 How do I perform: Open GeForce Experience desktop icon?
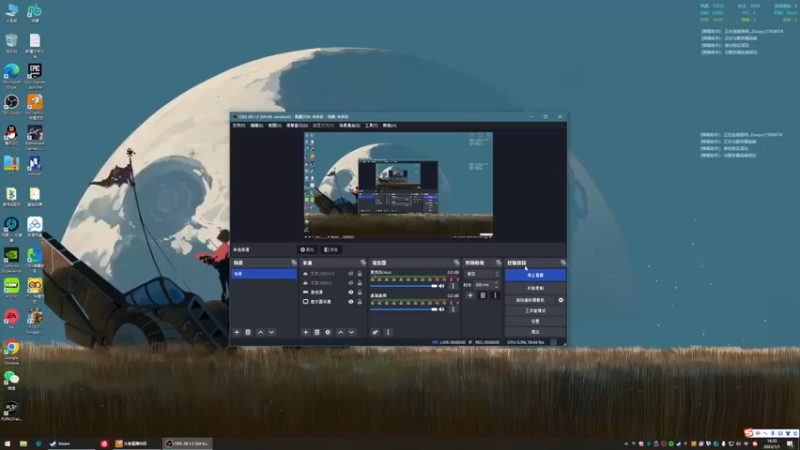pyautogui.click(x=11, y=259)
